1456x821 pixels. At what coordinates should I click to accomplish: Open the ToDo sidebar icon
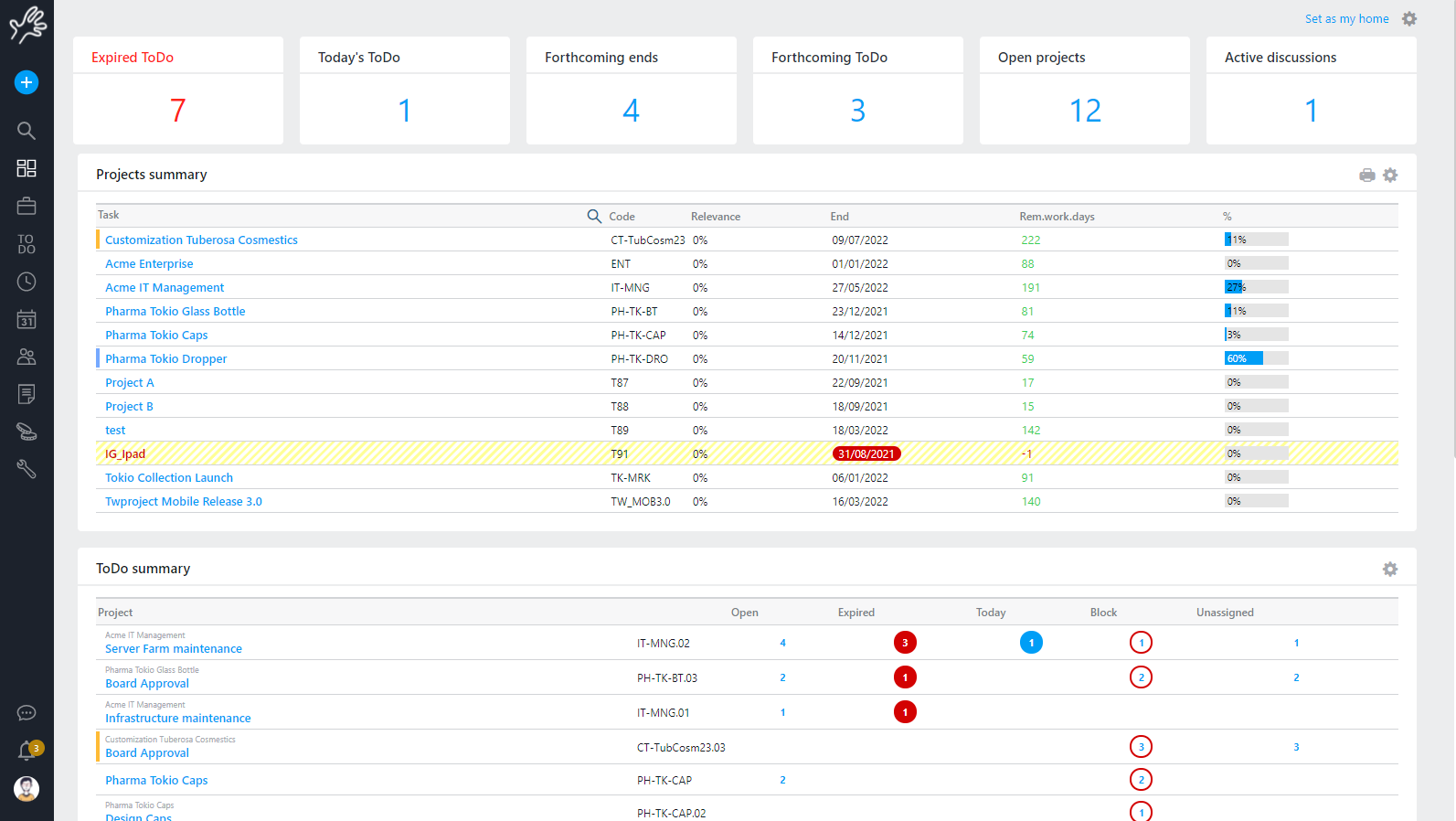tap(27, 244)
